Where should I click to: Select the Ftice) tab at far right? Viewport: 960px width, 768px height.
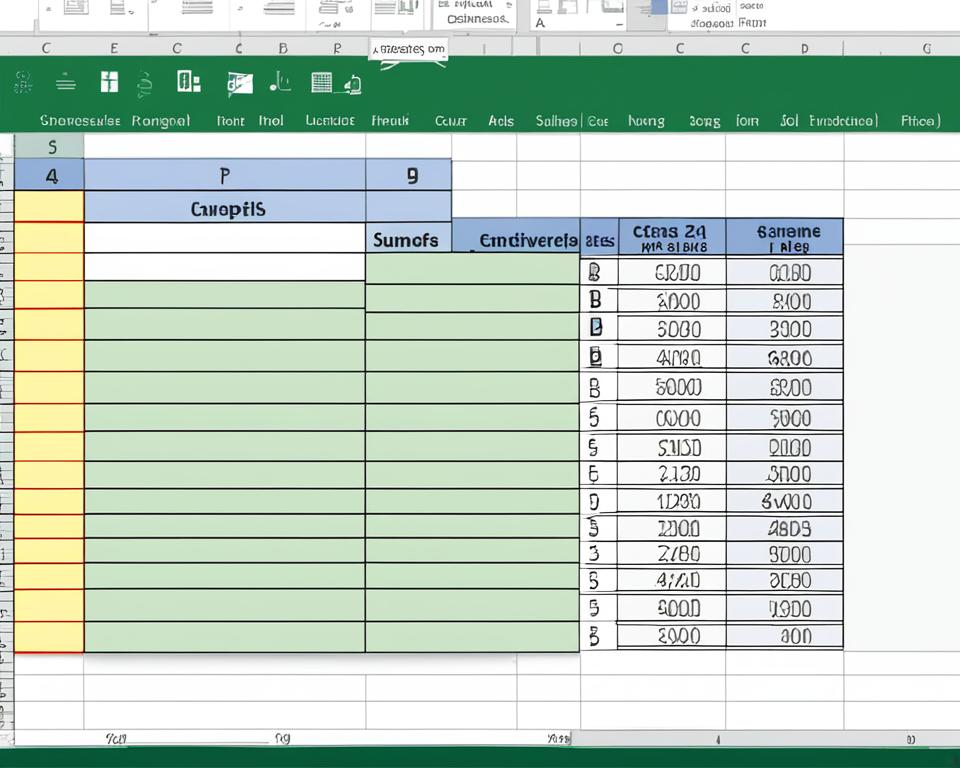click(x=920, y=121)
